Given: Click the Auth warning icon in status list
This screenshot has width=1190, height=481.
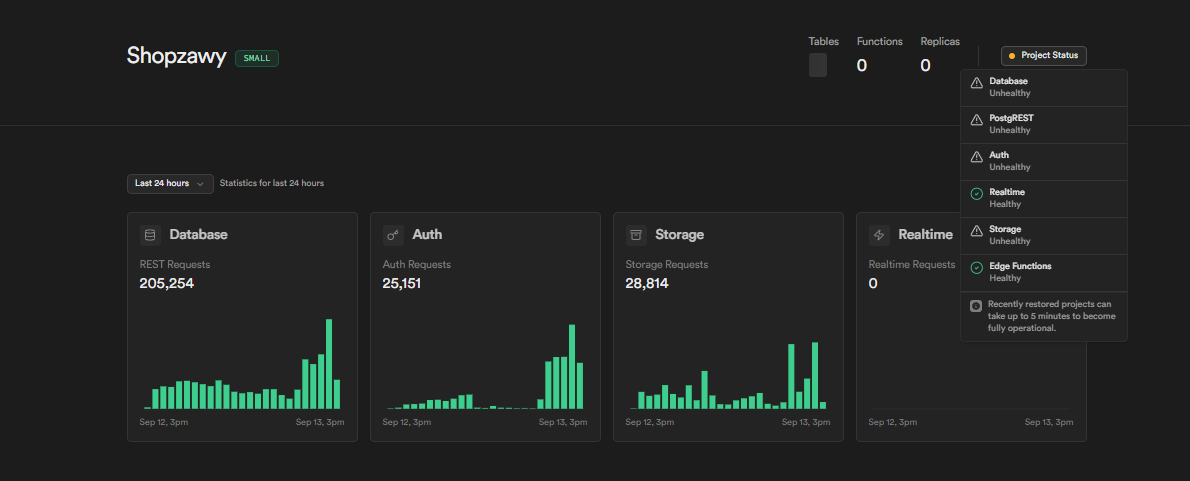Looking at the screenshot, I should (977, 156).
